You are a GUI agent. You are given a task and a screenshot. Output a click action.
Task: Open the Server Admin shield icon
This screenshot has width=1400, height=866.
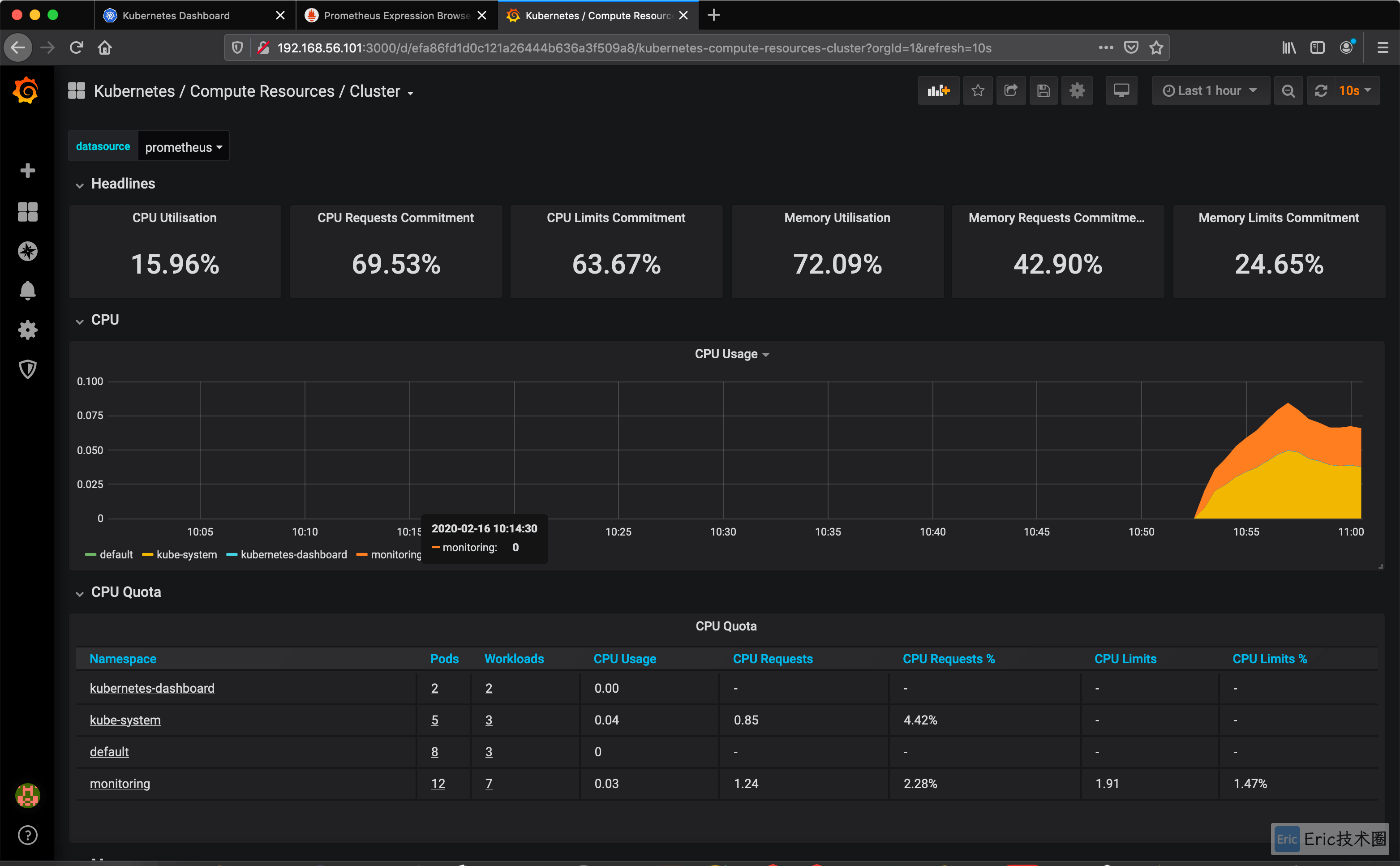coord(27,369)
